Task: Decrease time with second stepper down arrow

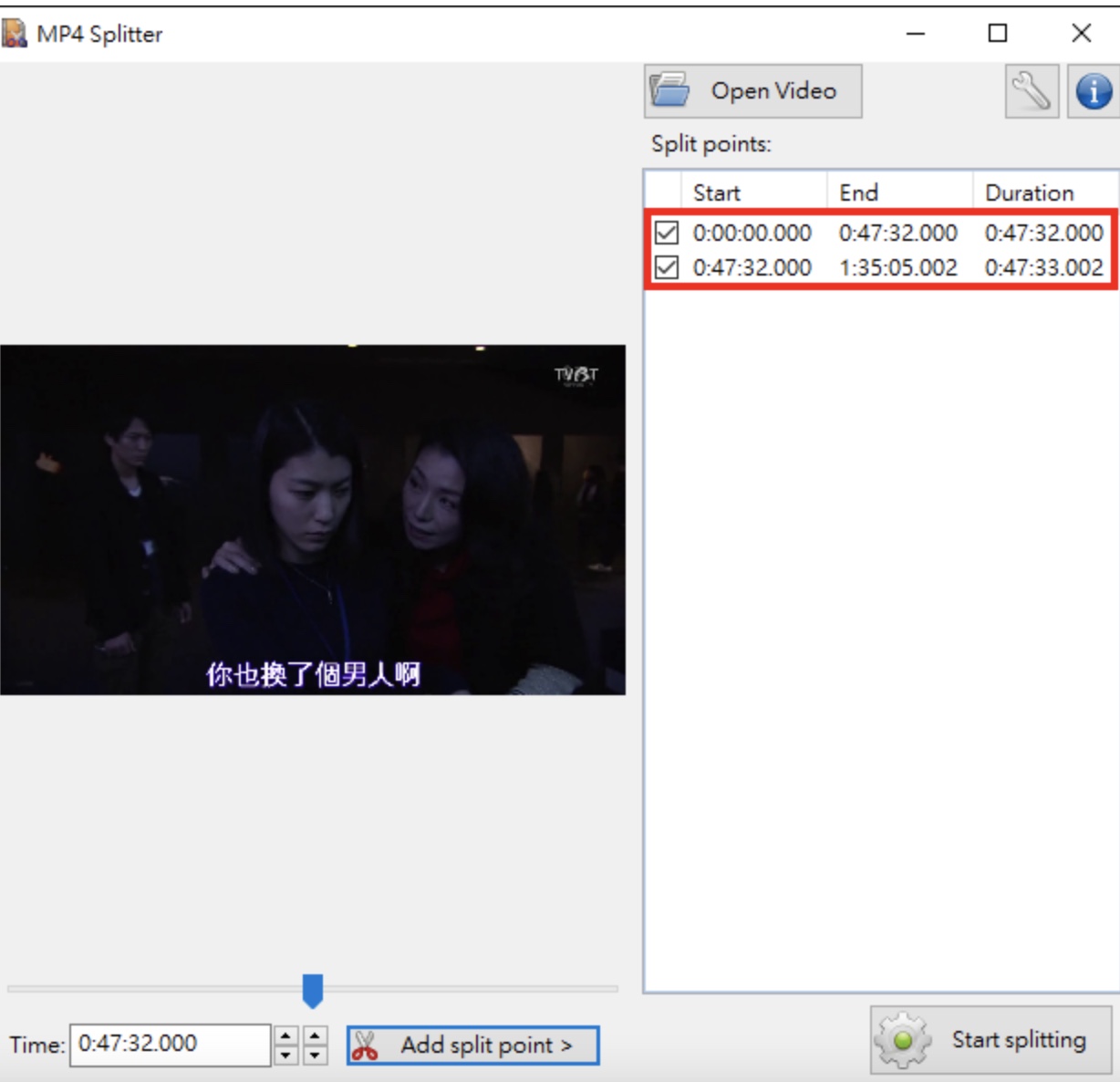Action: (x=316, y=1055)
